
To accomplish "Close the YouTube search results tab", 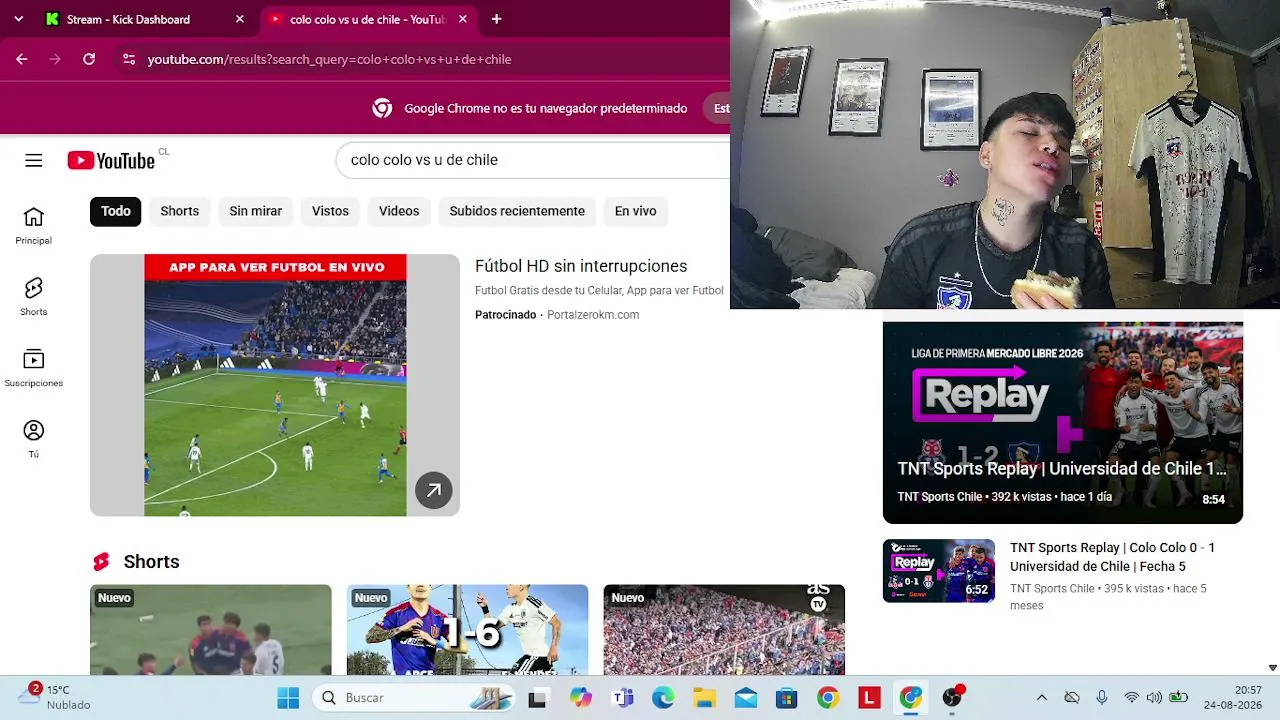I will pyautogui.click(x=462, y=19).
